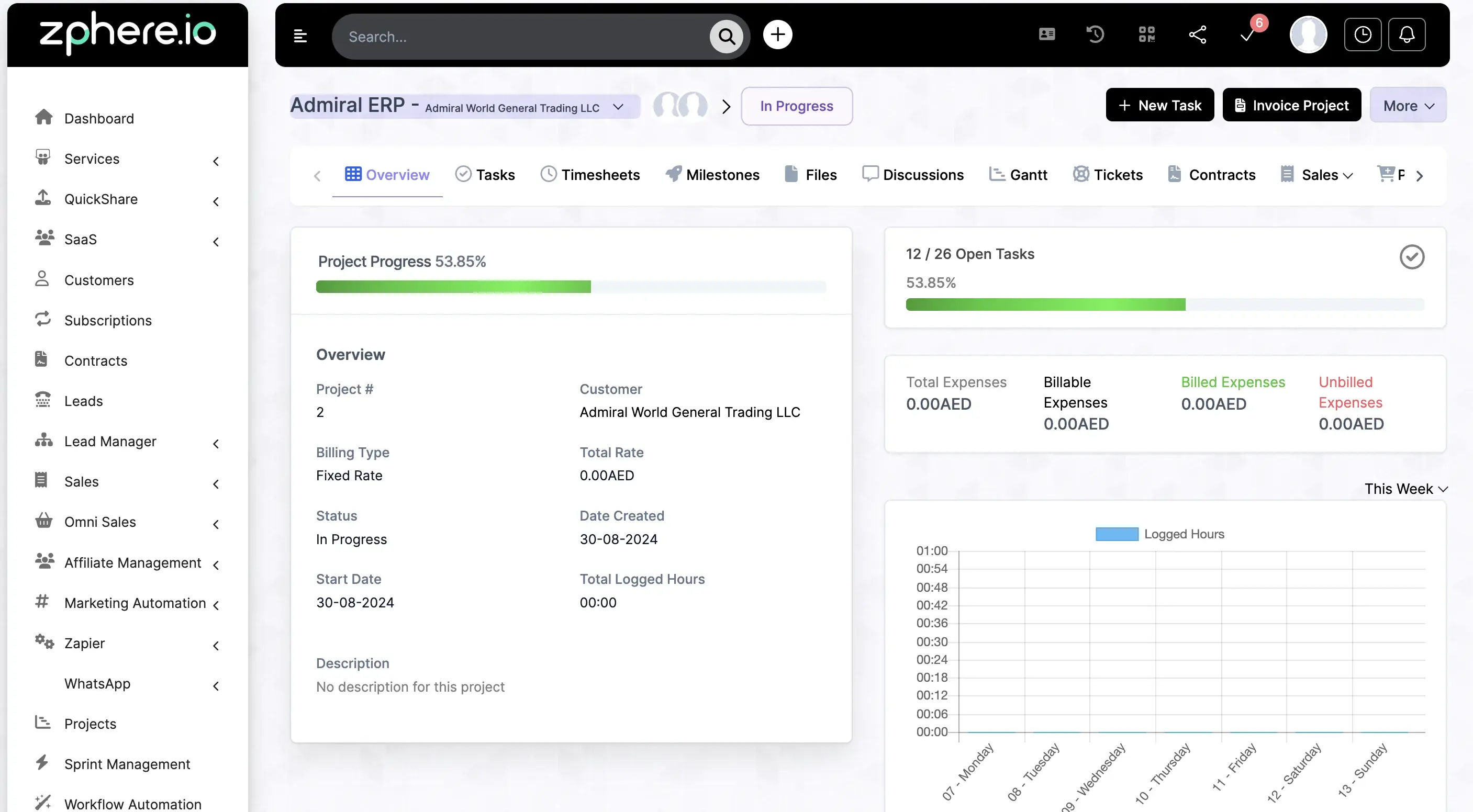Viewport: 1473px width, 812px height.
Task: Click the notifications bell icon
Action: [x=1407, y=35]
